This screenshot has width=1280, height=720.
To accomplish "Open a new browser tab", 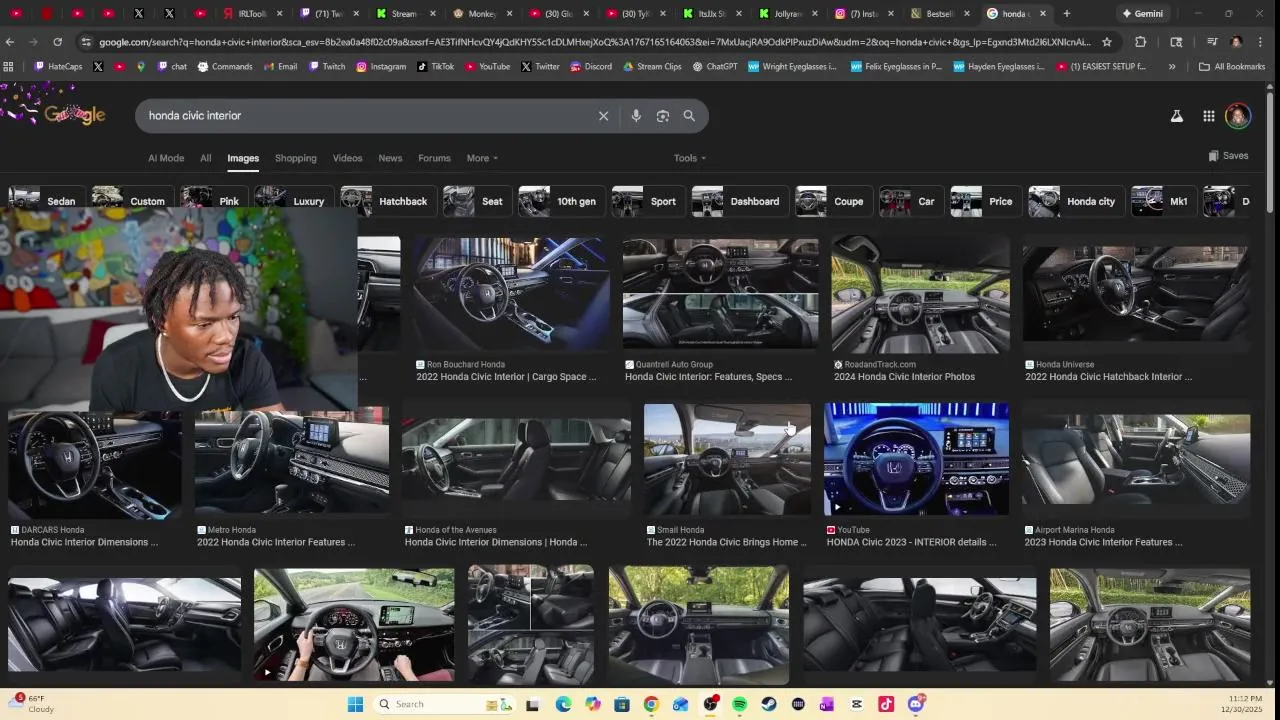I will click(x=1067, y=14).
